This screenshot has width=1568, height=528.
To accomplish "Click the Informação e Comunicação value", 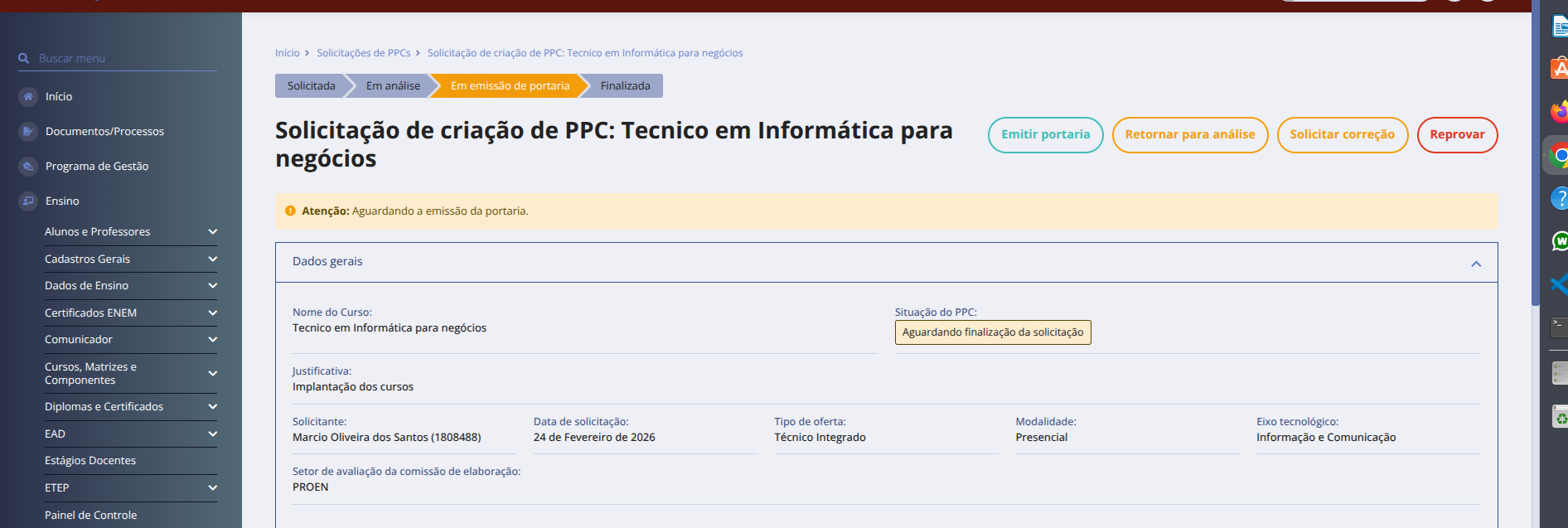I will [x=1326, y=438].
